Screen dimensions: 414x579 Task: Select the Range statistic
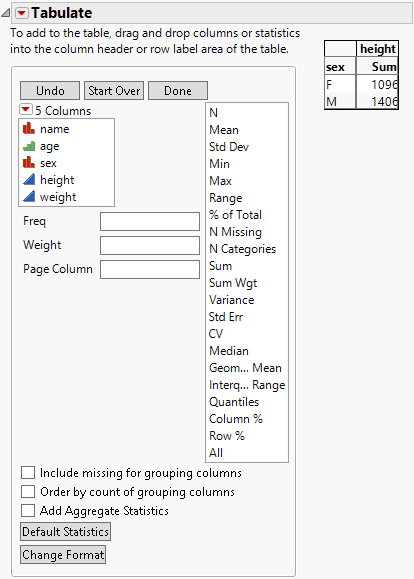tap(226, 198)
